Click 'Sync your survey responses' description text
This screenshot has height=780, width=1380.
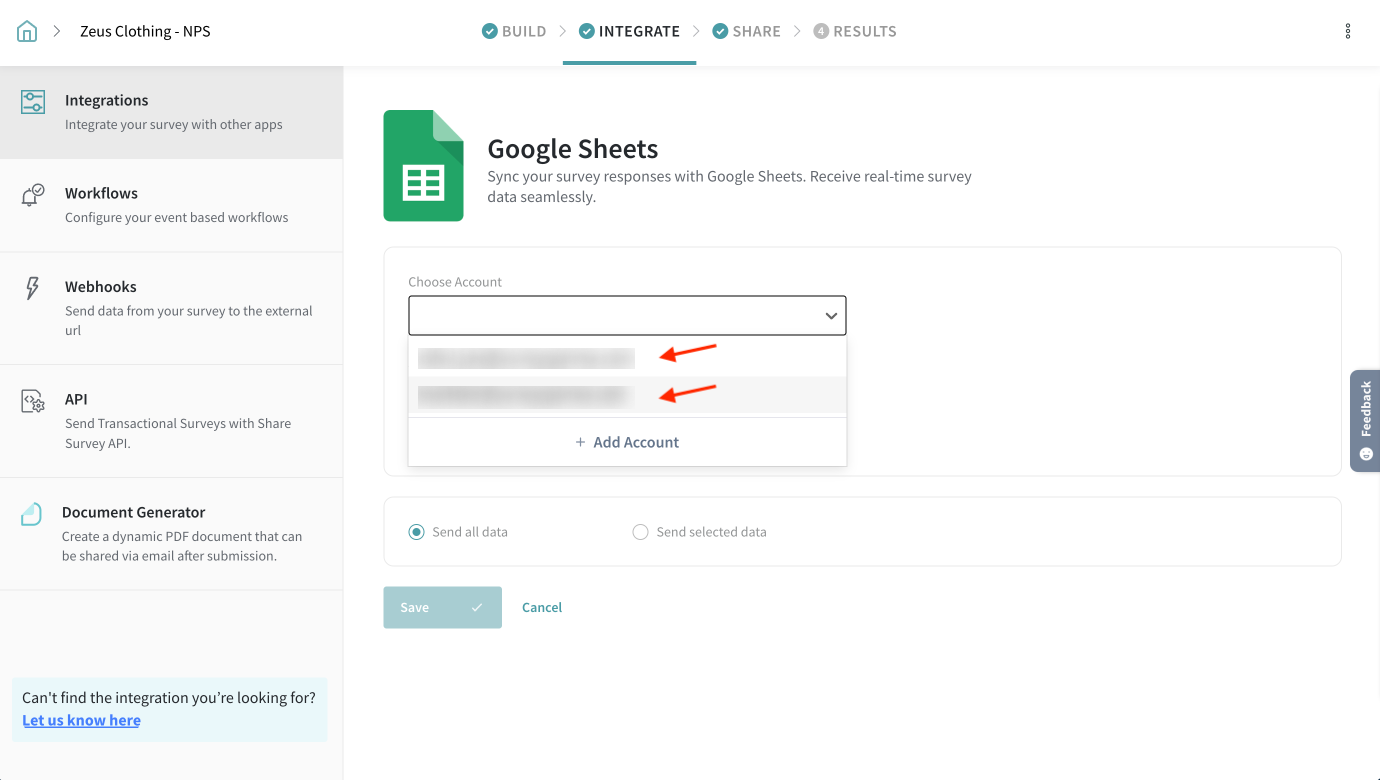coord(729,187)
